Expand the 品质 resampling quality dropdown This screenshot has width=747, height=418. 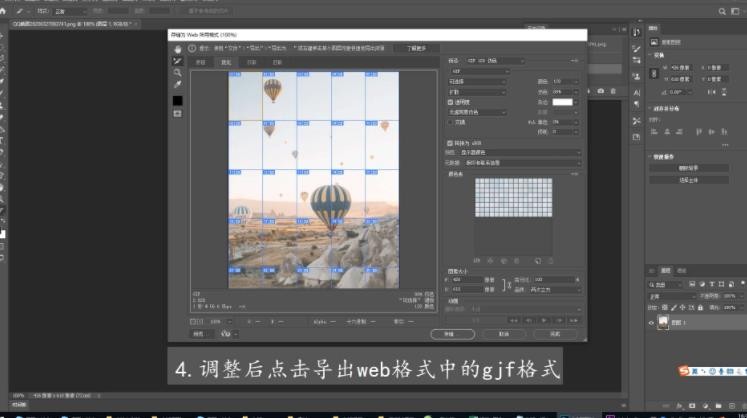555,289
